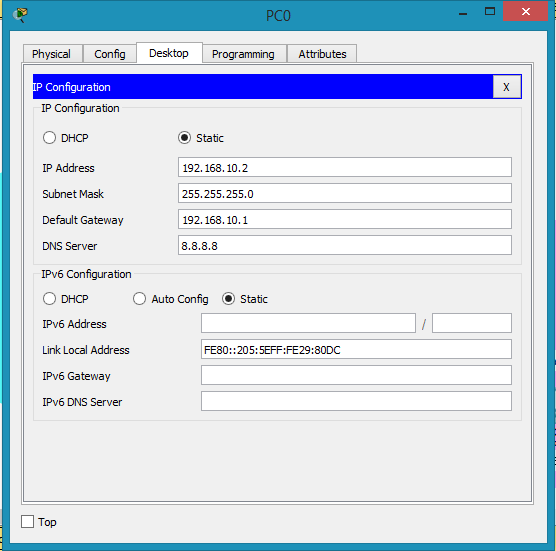Select the IPv6 Static radio button
Viewport: 556px width, 551px height.
(x=228, y=299)
